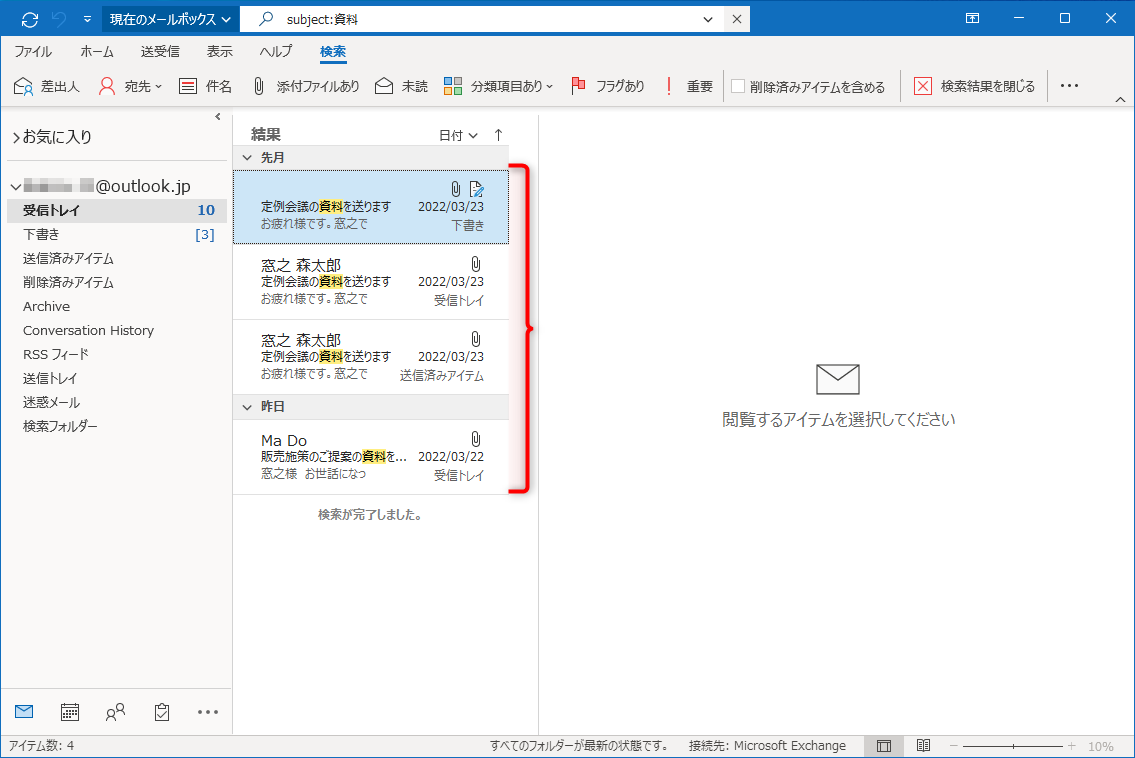Open the Tasks view icon

(161, 711)
